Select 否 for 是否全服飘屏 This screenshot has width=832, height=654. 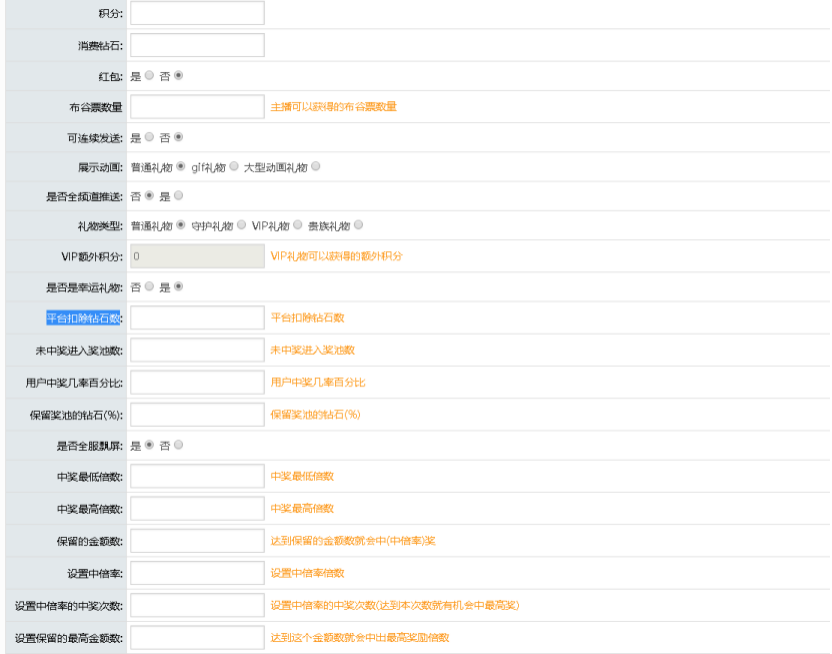pos(178,446)
